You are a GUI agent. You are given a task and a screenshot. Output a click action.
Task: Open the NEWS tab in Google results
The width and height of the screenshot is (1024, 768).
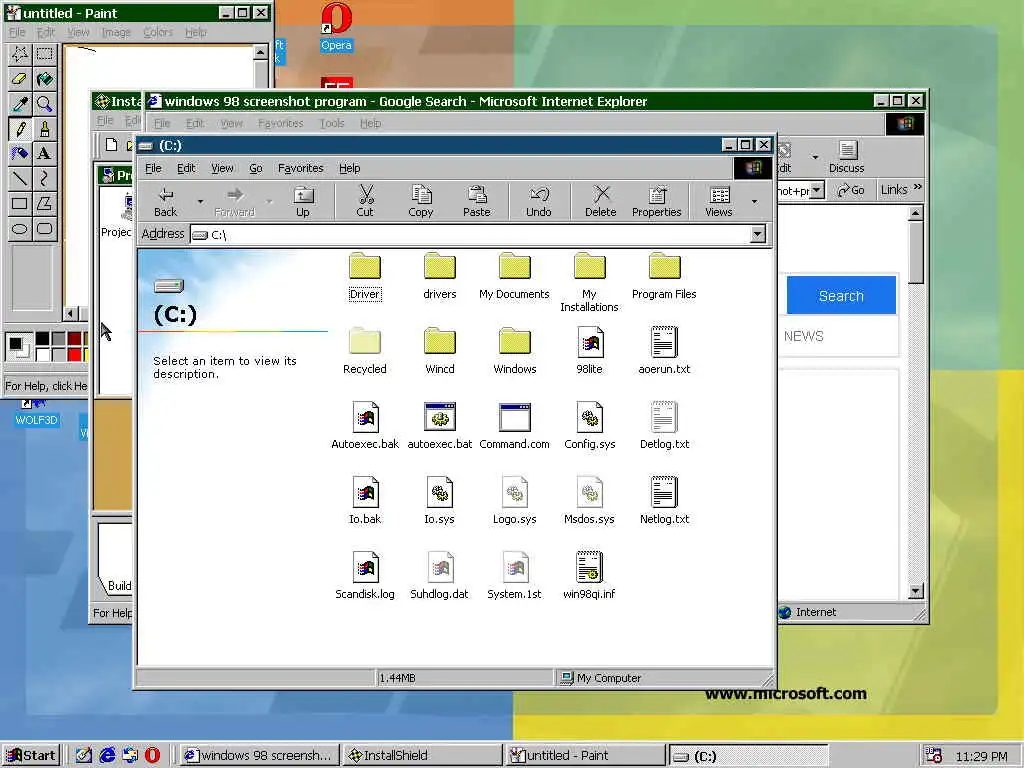coord(803,336)
